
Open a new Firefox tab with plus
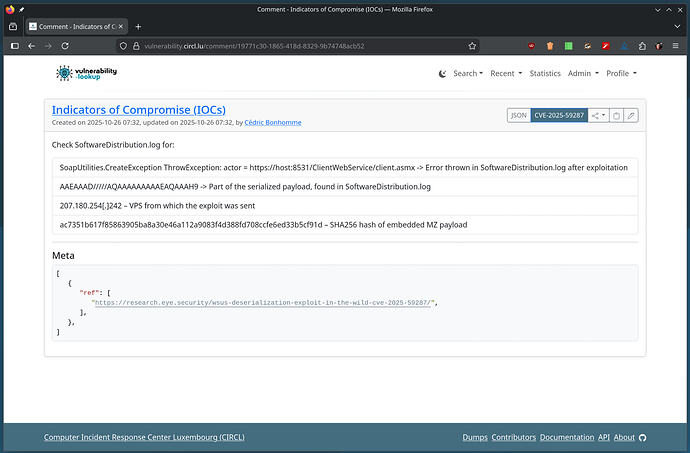point(138,26)
